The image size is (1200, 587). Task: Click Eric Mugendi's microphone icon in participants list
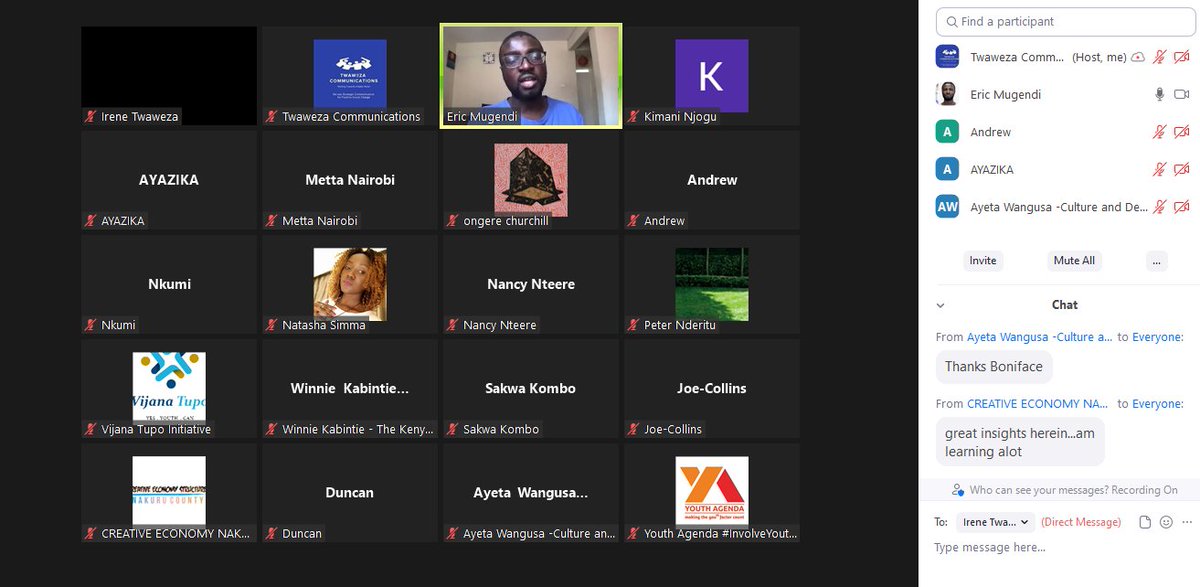[1160, 94]
